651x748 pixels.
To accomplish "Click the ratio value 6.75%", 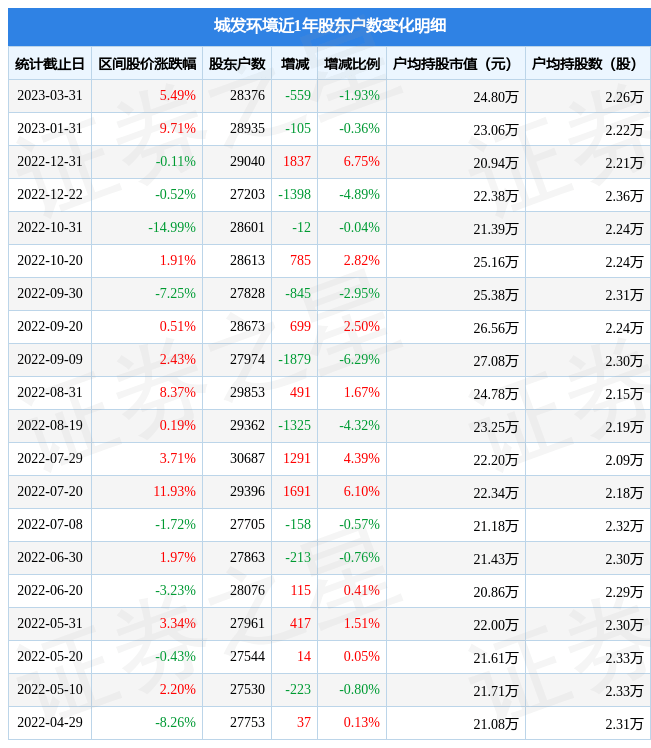I will point(362,161).
